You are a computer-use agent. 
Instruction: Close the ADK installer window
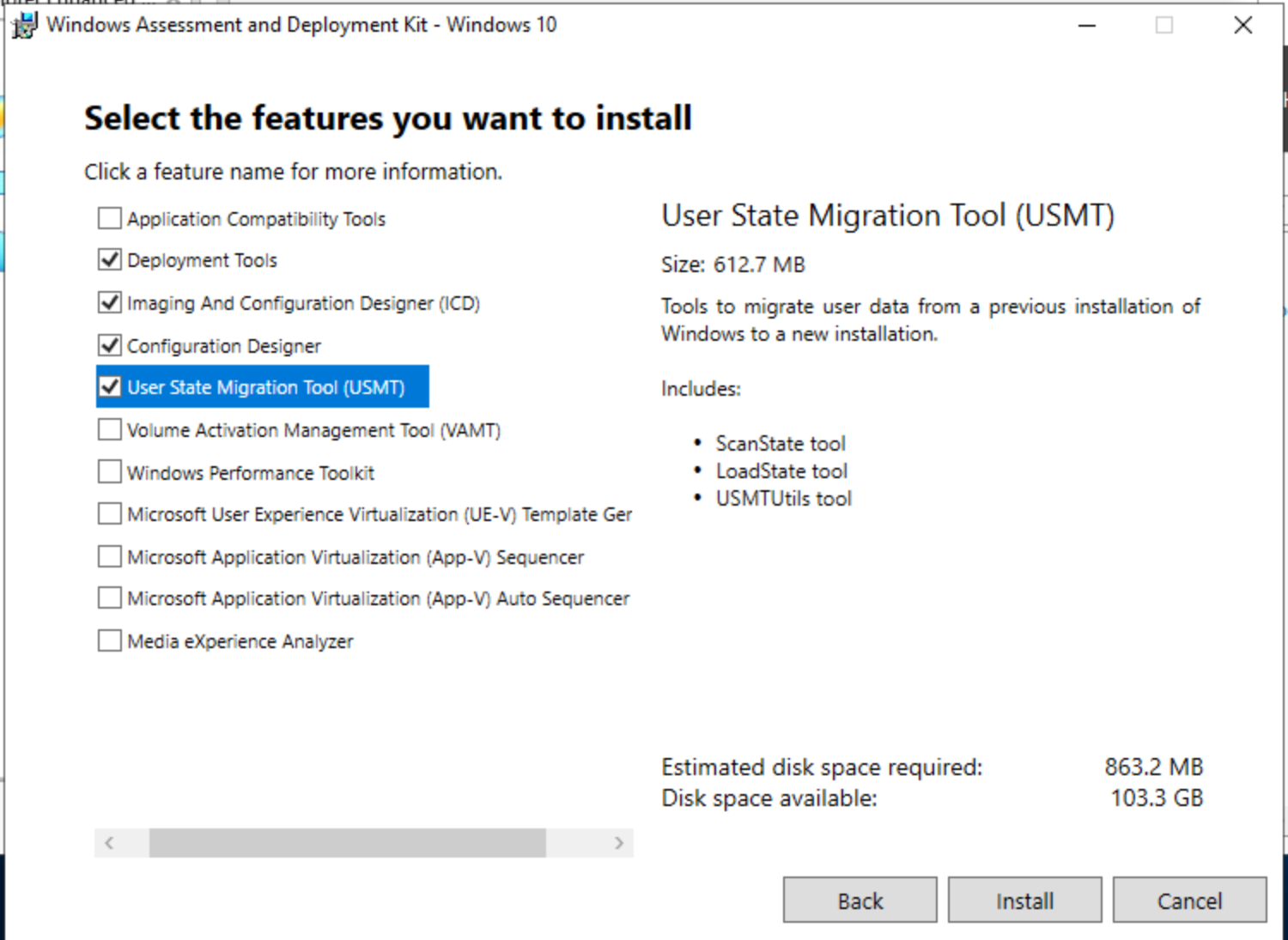(x=1242, y=26)
